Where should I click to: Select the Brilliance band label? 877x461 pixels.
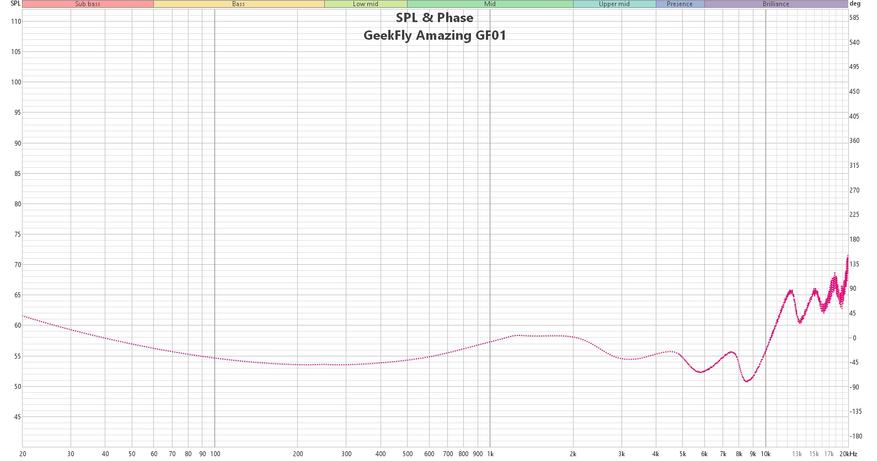776,4
